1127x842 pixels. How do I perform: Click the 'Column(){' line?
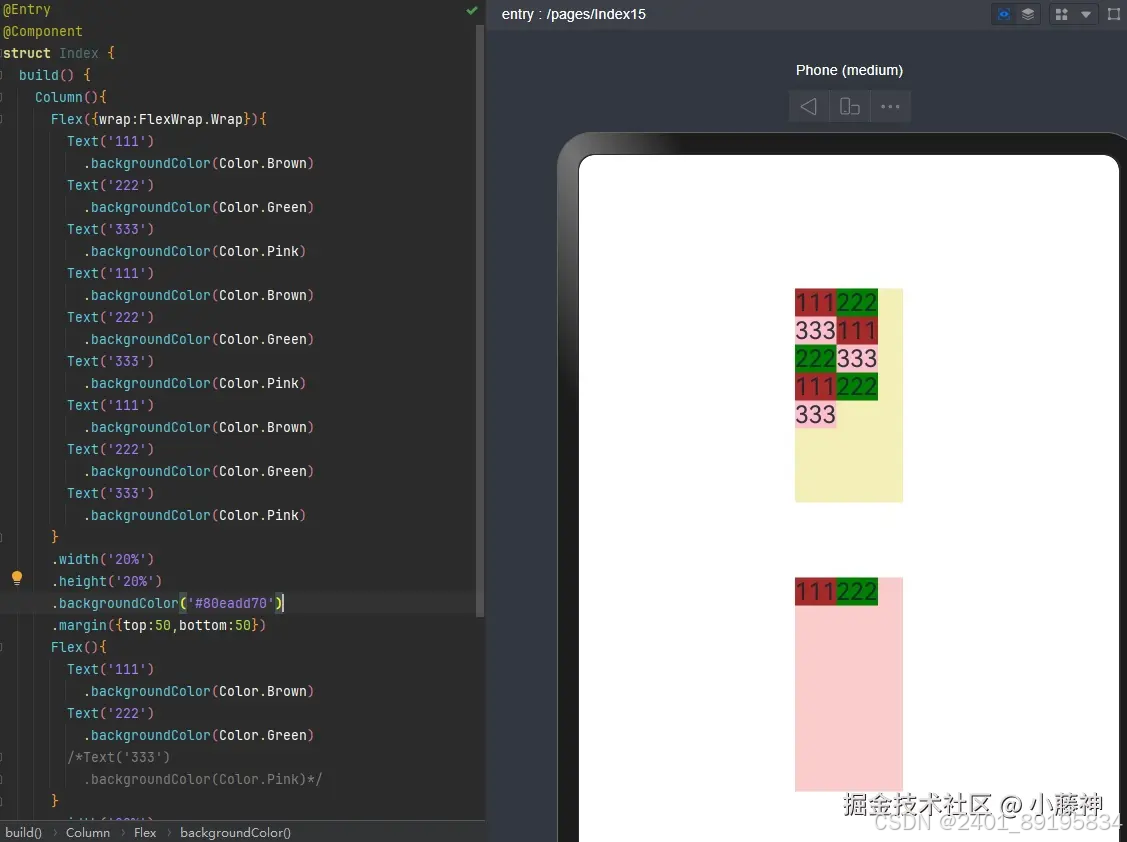(70, 97)
